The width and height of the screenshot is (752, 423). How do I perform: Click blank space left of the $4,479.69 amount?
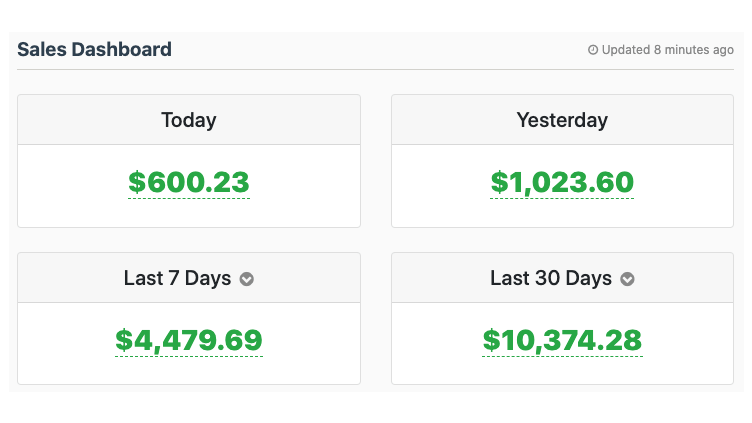pyautogui.click(x=62, y=342)
